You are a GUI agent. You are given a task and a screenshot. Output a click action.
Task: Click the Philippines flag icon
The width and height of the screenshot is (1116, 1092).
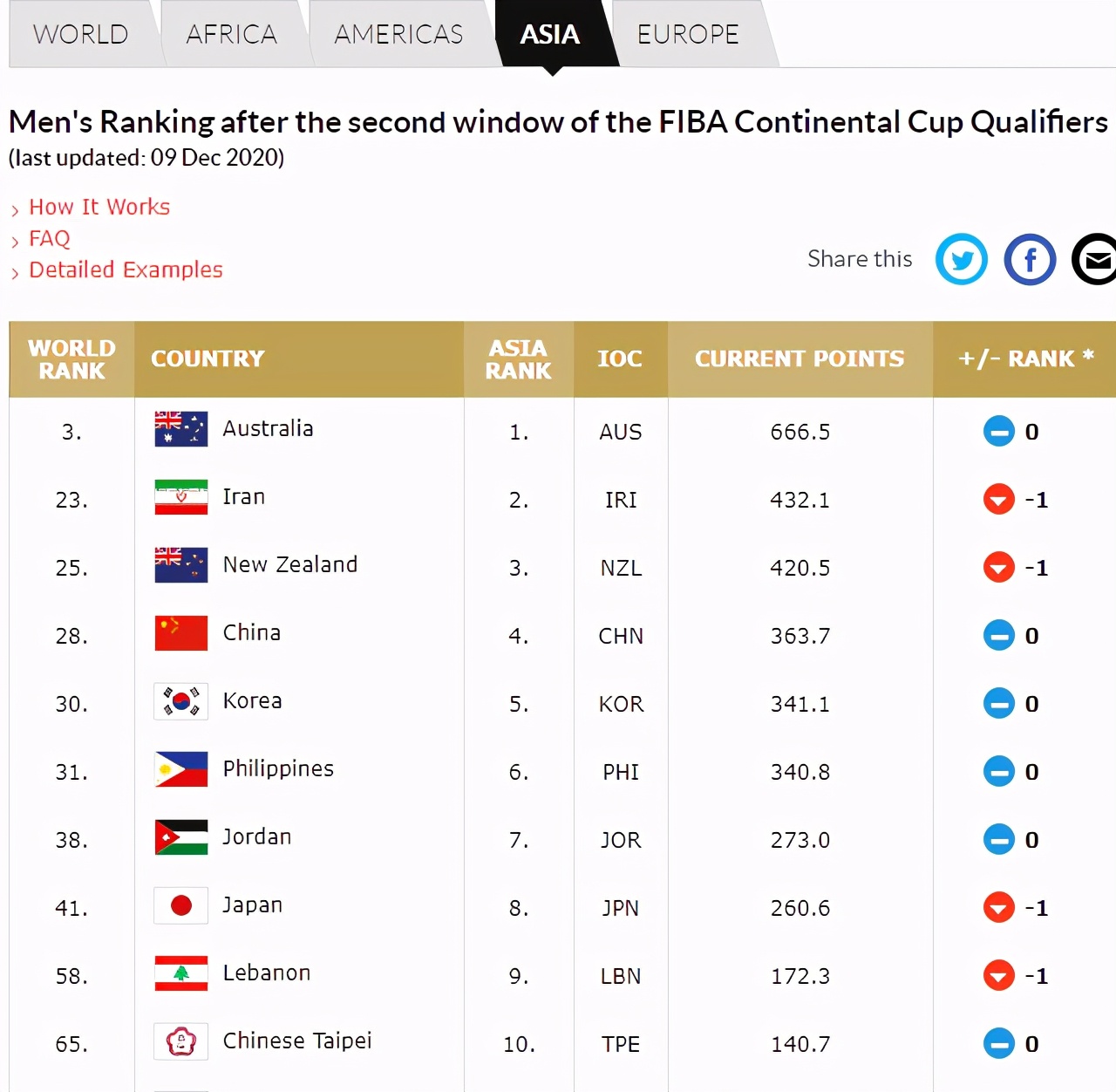pos(181,769)
